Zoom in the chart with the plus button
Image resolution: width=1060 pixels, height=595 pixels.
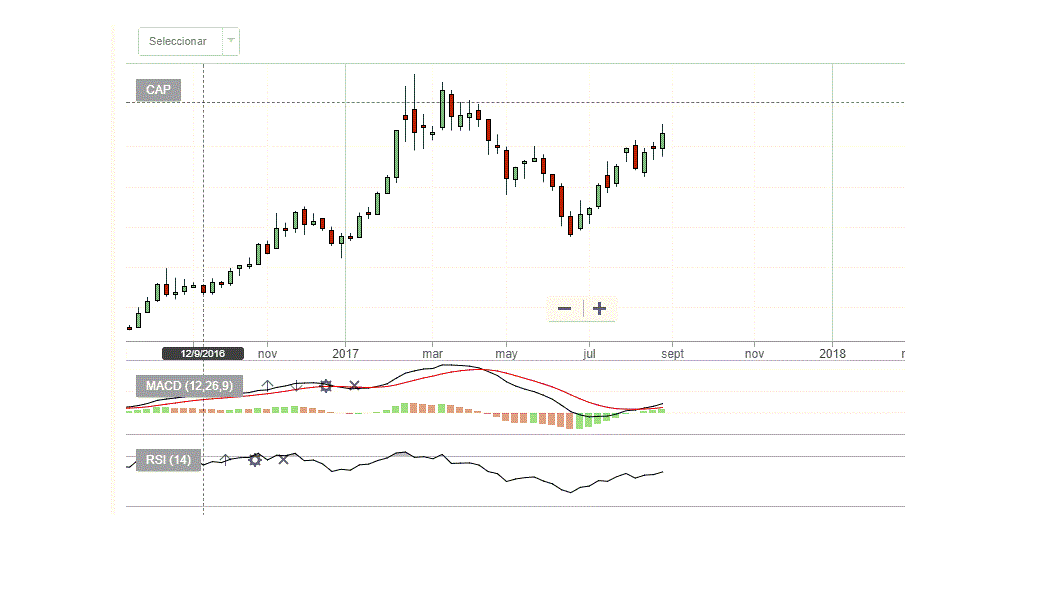600,309
